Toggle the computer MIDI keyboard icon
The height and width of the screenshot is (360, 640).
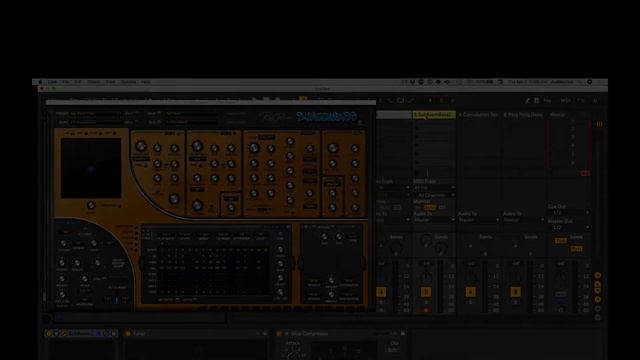coord(536,100)
